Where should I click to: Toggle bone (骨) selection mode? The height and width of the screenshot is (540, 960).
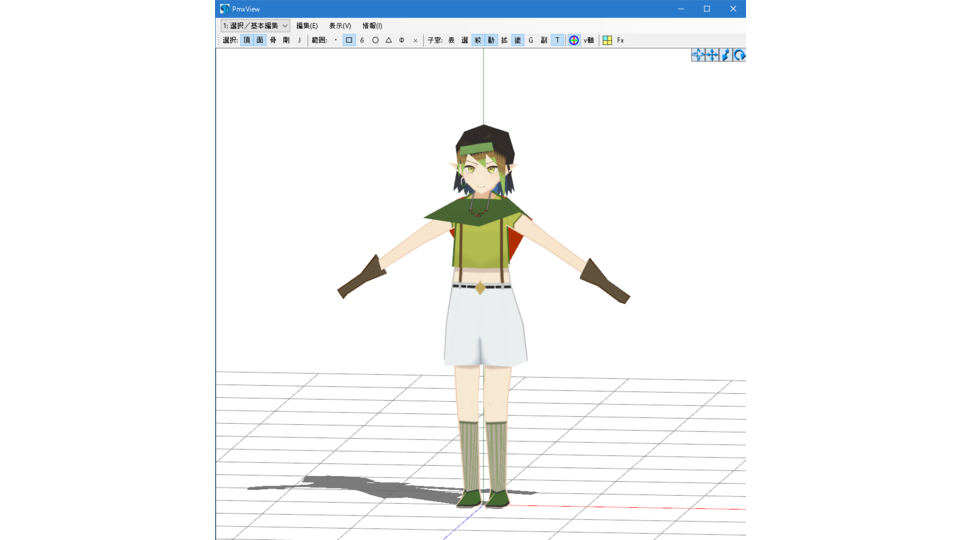click(x=273, y=41)
